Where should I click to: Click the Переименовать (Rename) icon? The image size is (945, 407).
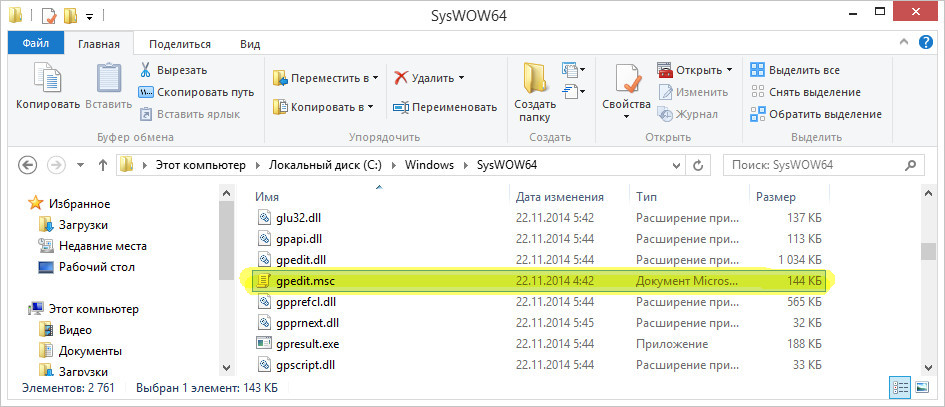[401, 107]
